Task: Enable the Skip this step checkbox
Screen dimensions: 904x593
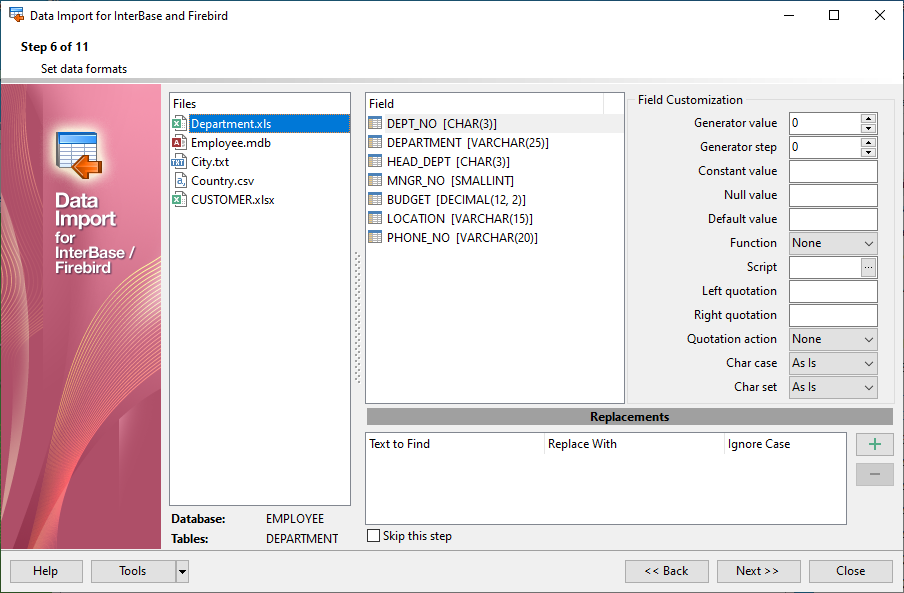Action: tap(374, 536)
